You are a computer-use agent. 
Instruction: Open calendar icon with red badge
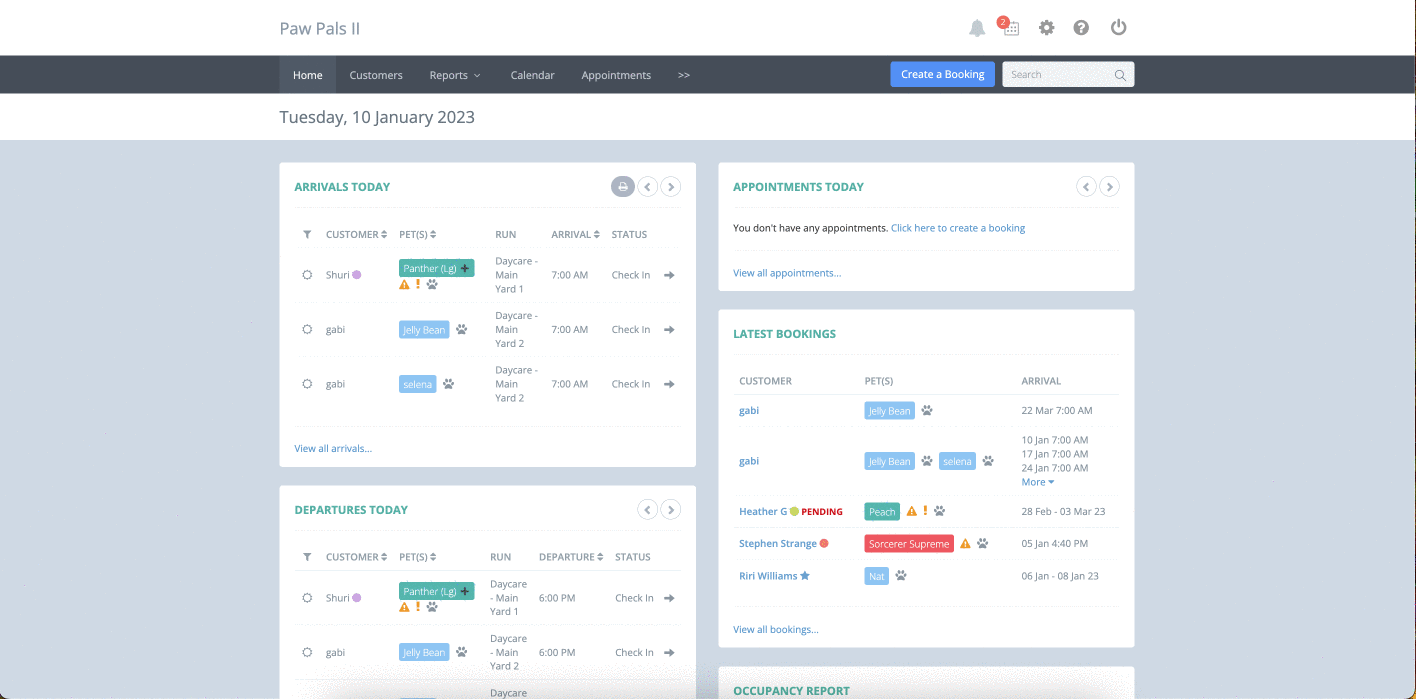1010,27
